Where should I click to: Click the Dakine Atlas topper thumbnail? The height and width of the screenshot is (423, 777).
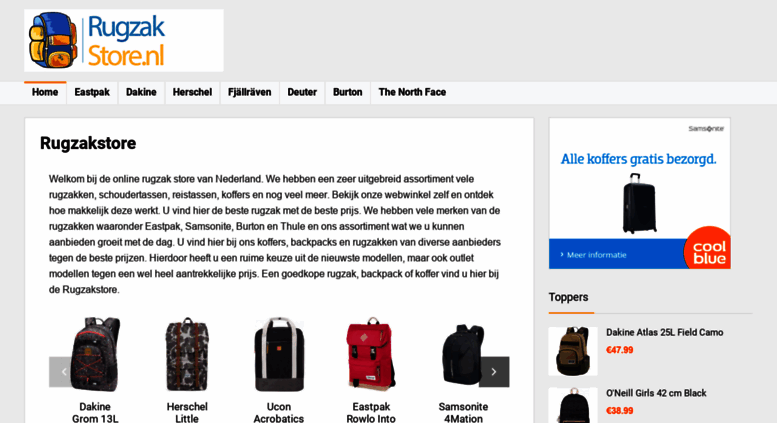573,351
